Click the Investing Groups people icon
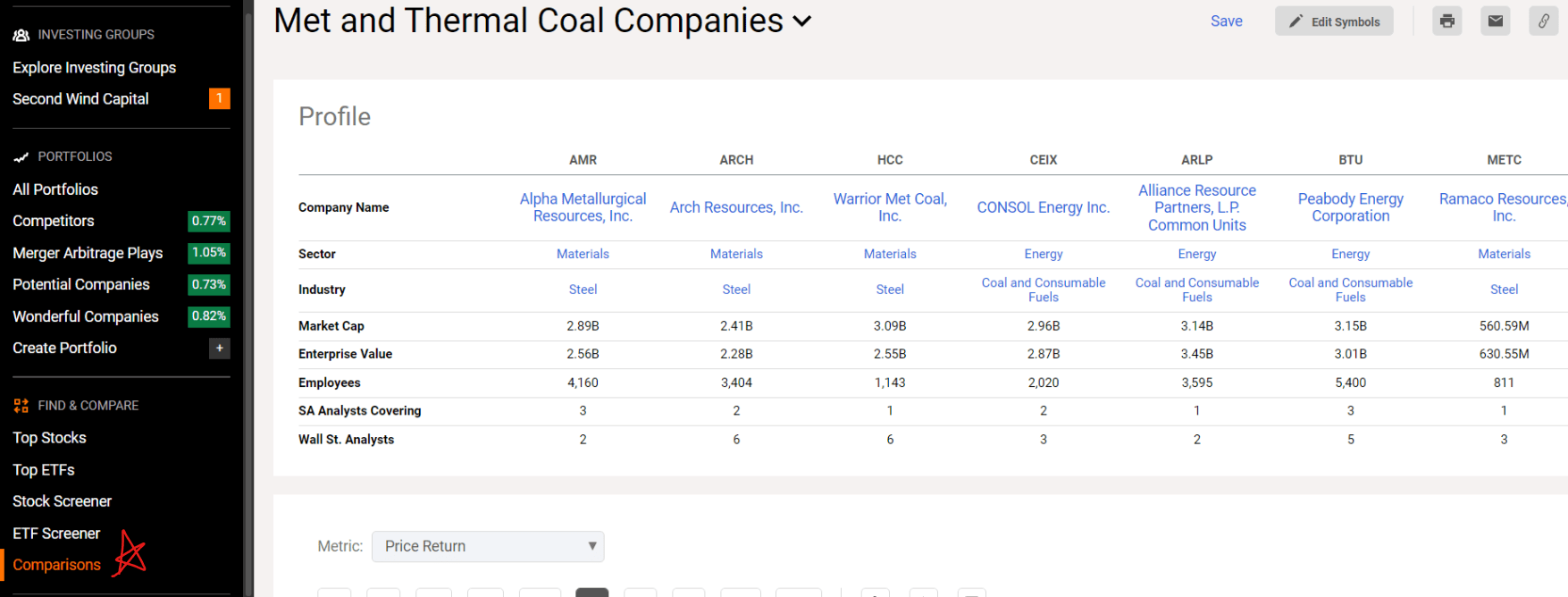1568x597 pixels. coord(21,35)
